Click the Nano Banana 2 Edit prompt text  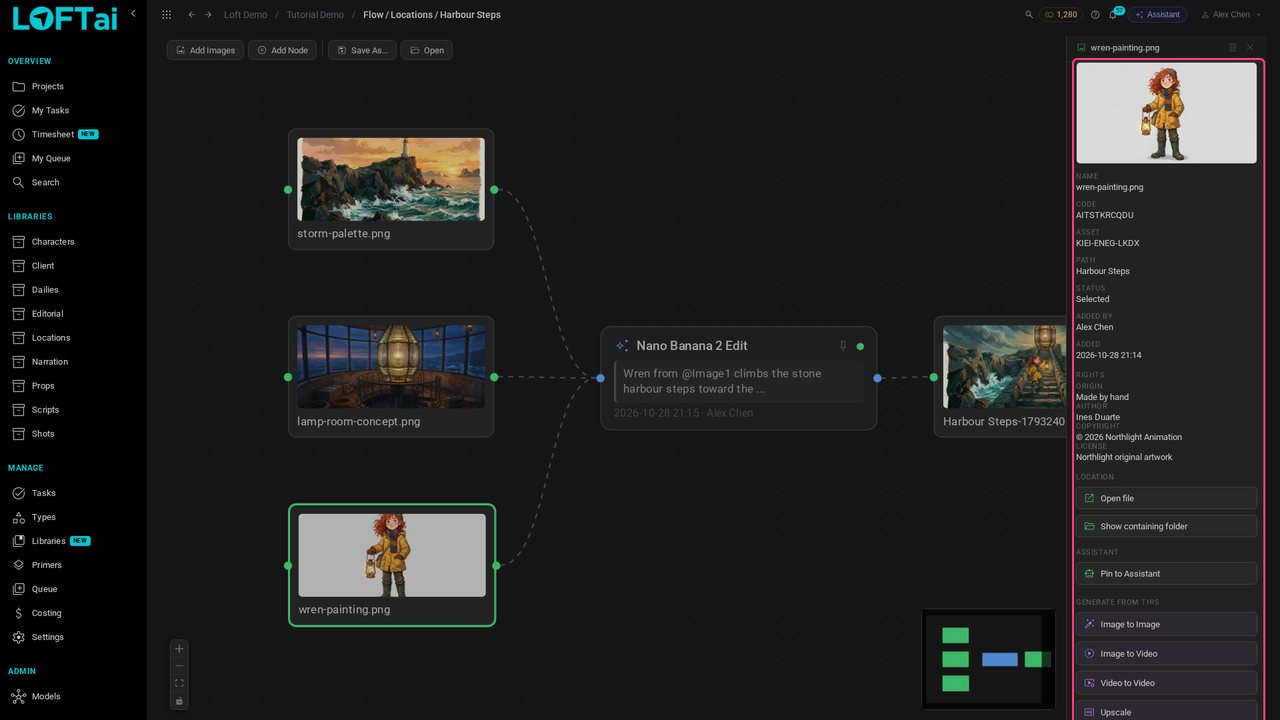tap(739, 381)
